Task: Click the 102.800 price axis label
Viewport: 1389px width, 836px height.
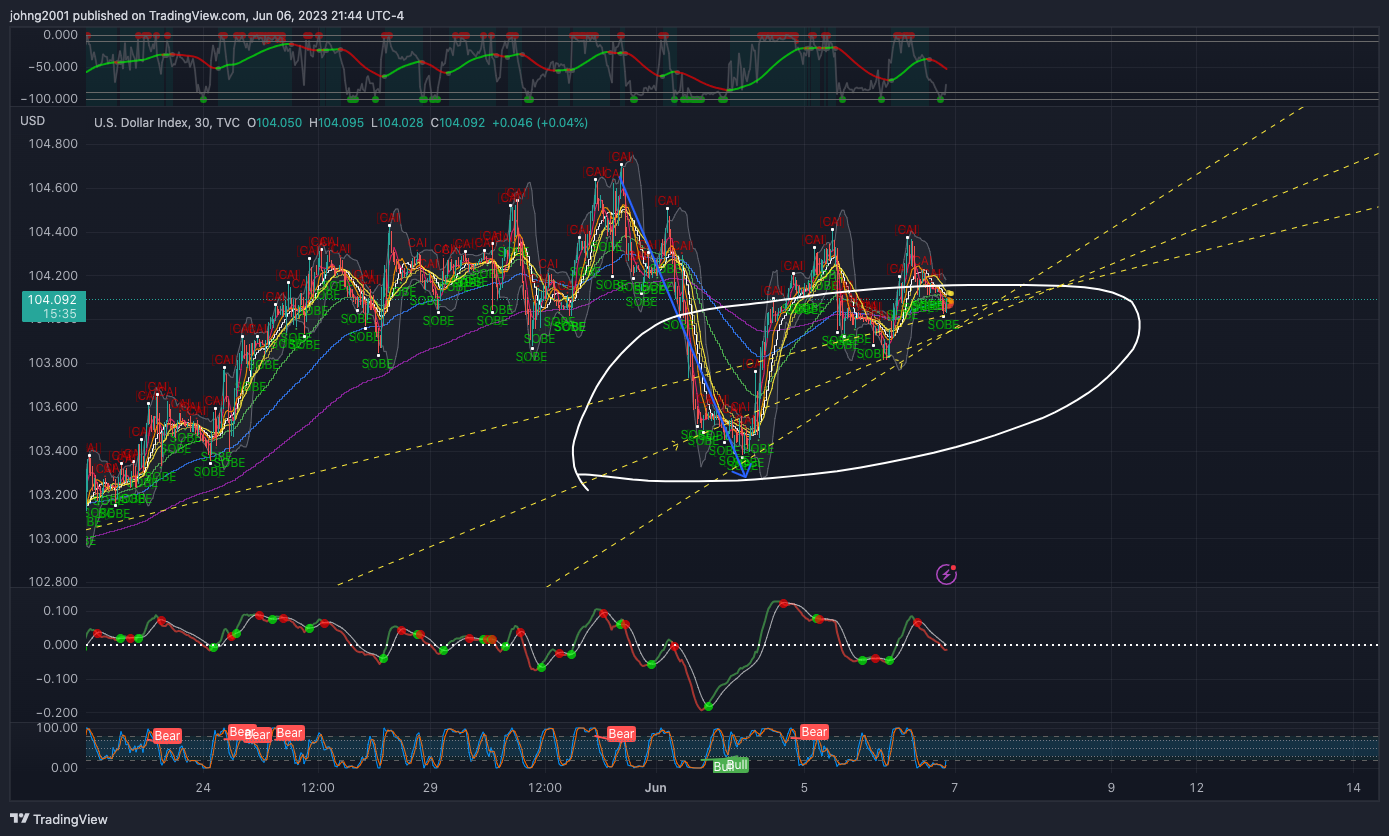Action: pos(53,582)
